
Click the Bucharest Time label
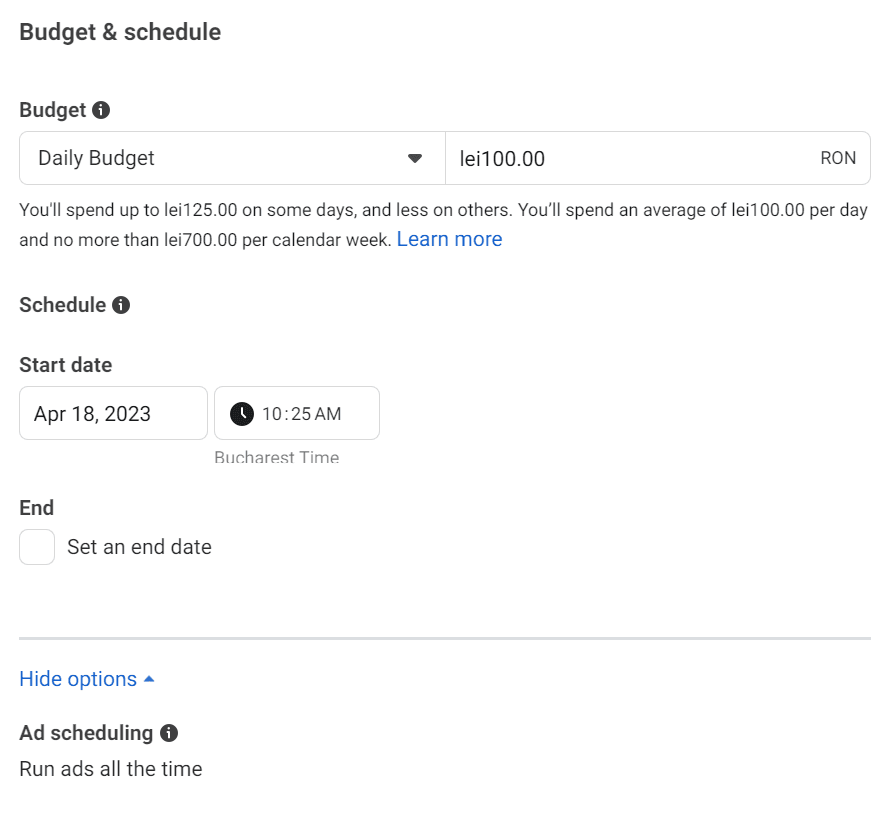277,457
